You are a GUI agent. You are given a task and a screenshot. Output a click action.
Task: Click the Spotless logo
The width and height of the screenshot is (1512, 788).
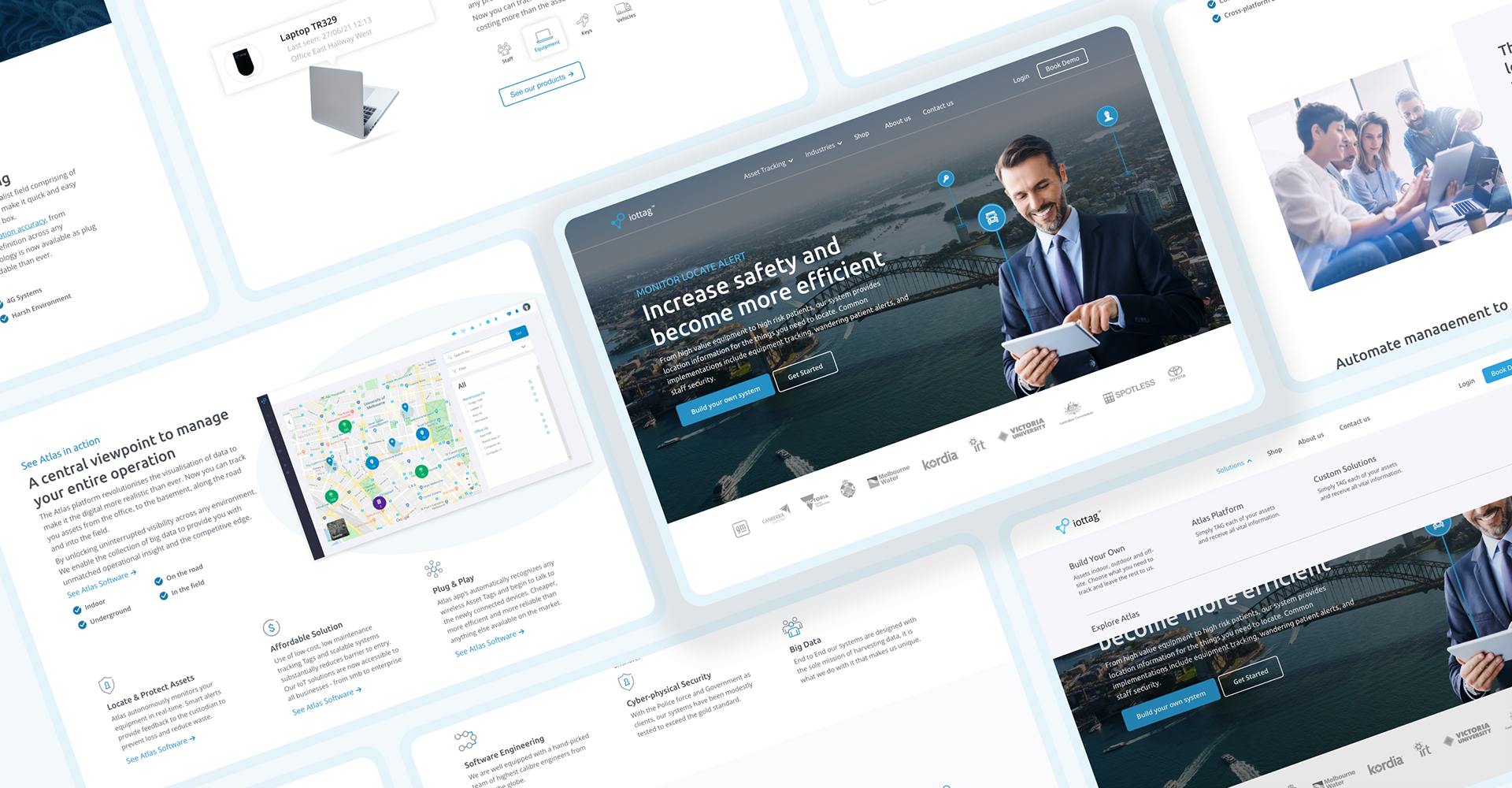[1129, 391]
